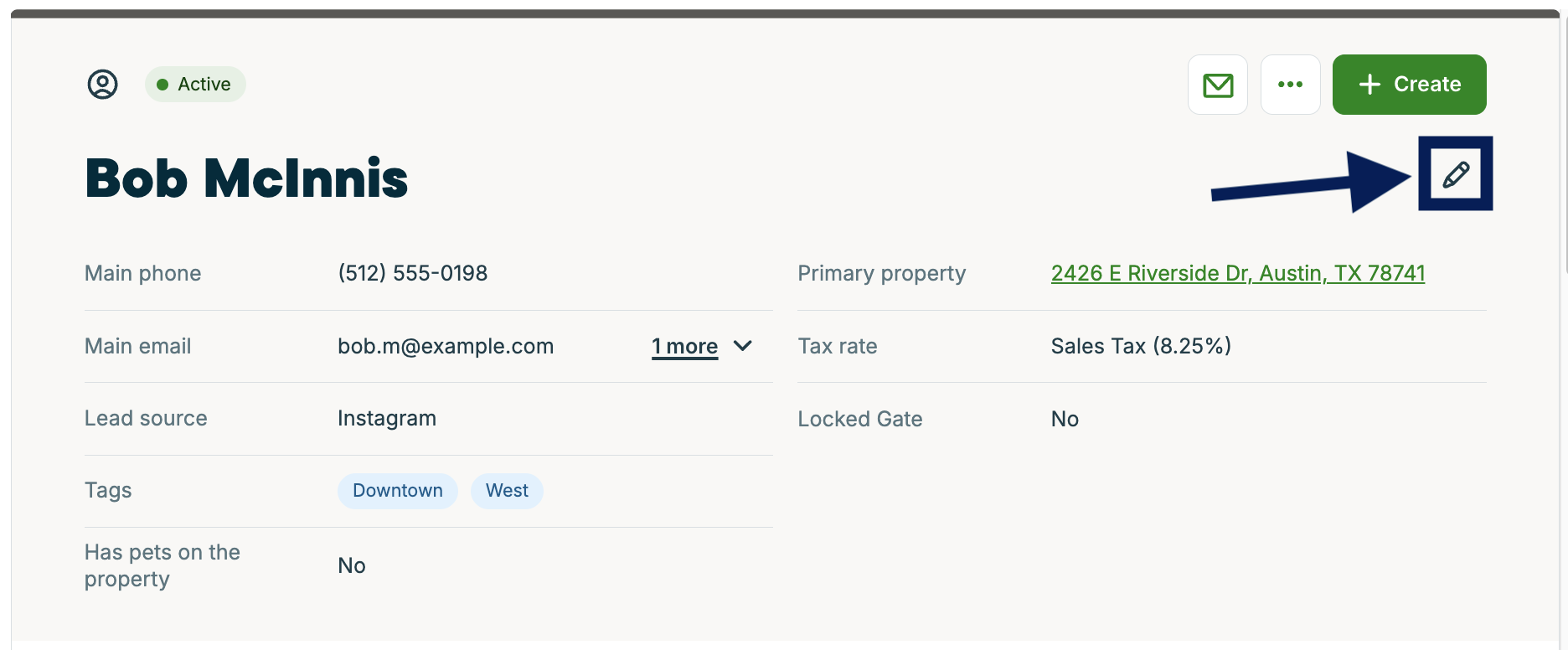The width and height of the screenshot is (1568, 650).
Task: Select the Downtown tag
Action: tap(397, 491)
